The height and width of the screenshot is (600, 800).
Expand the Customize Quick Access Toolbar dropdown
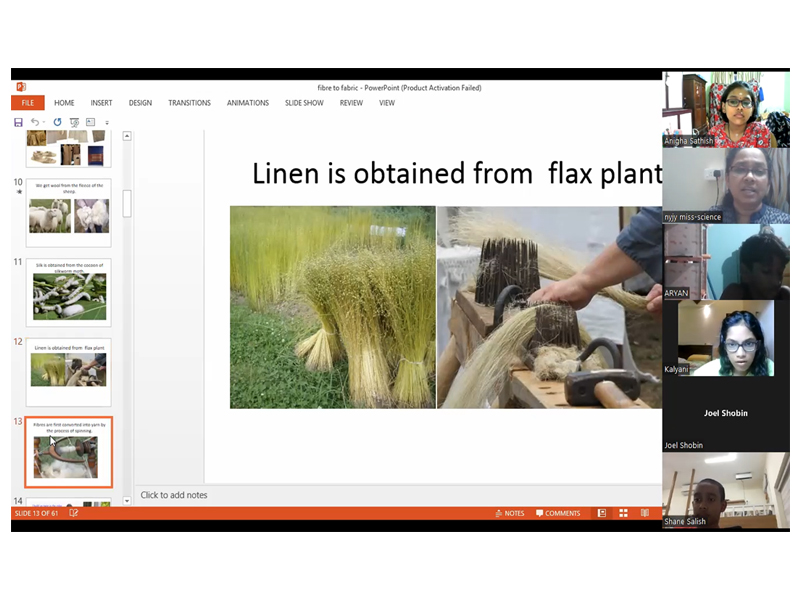click(x=107, y=123)
